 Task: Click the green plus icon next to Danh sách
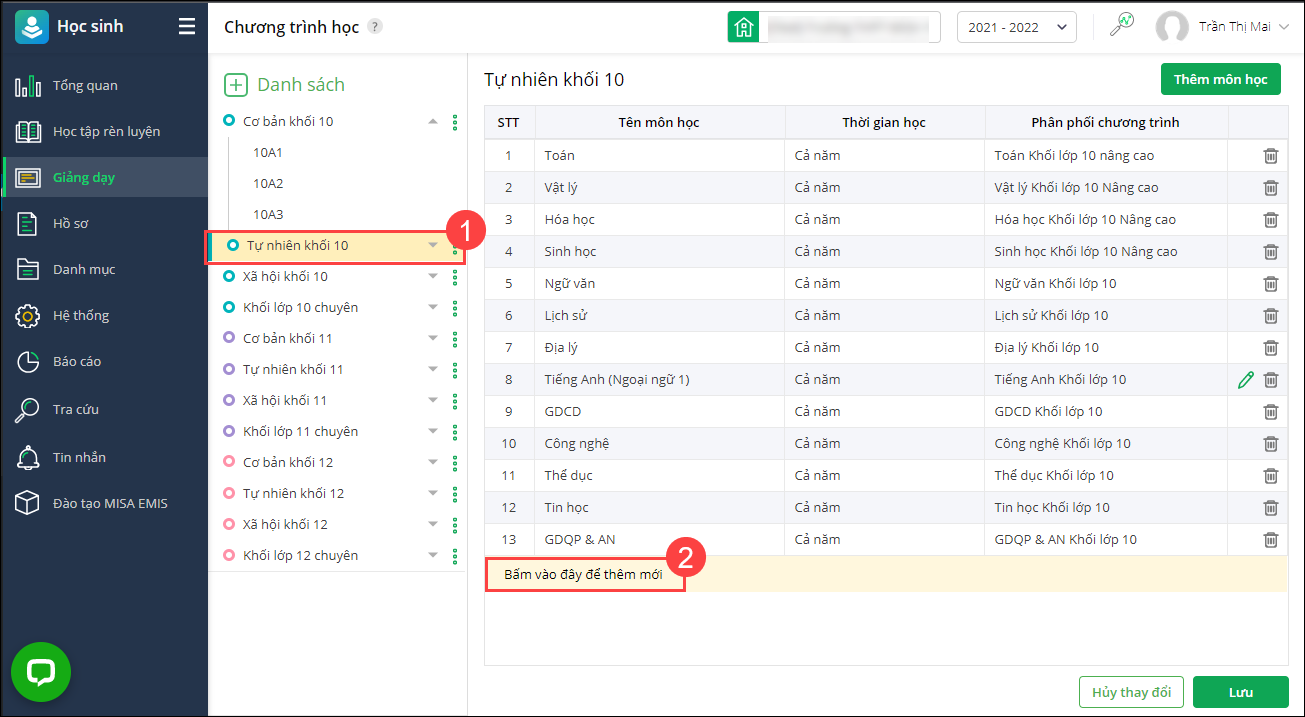236,85
